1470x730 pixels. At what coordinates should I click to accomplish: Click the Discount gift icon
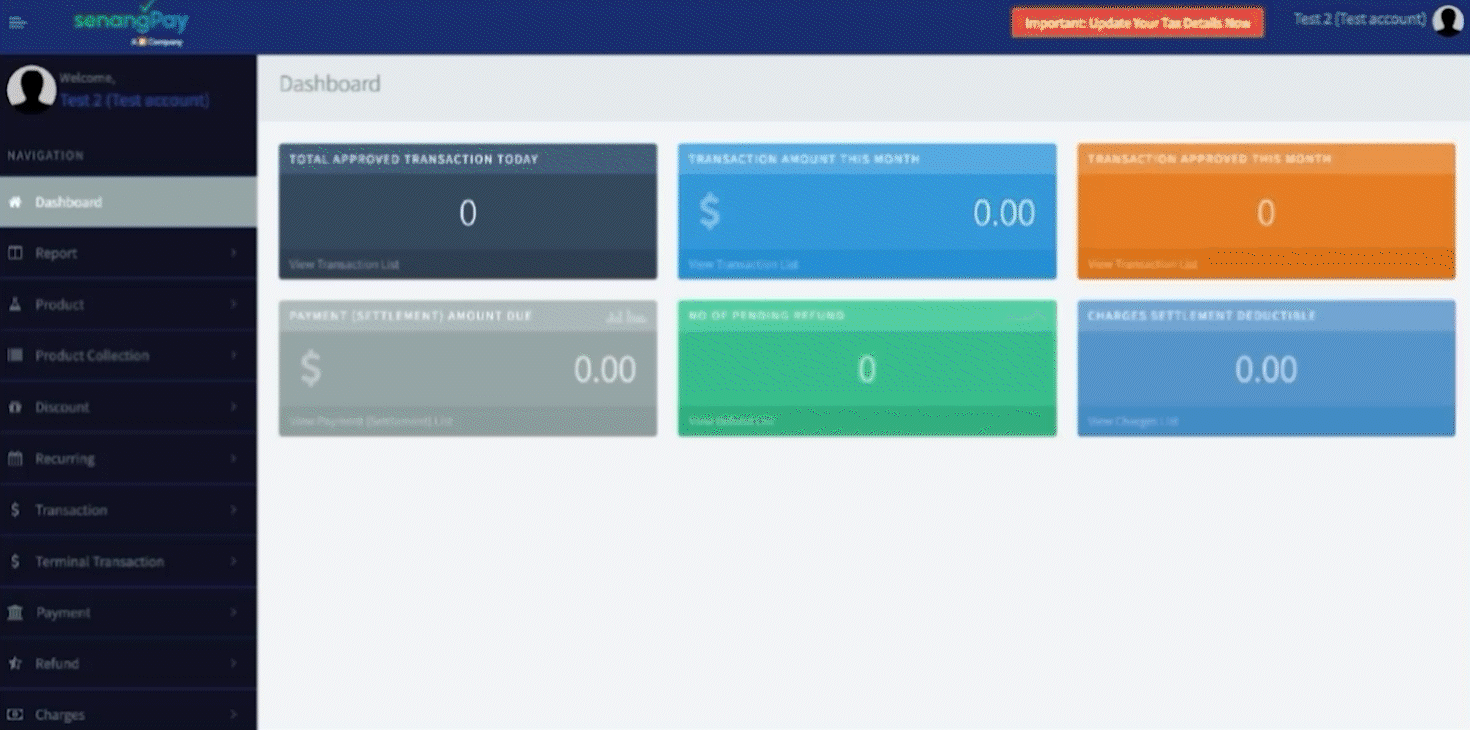point(15,407)
